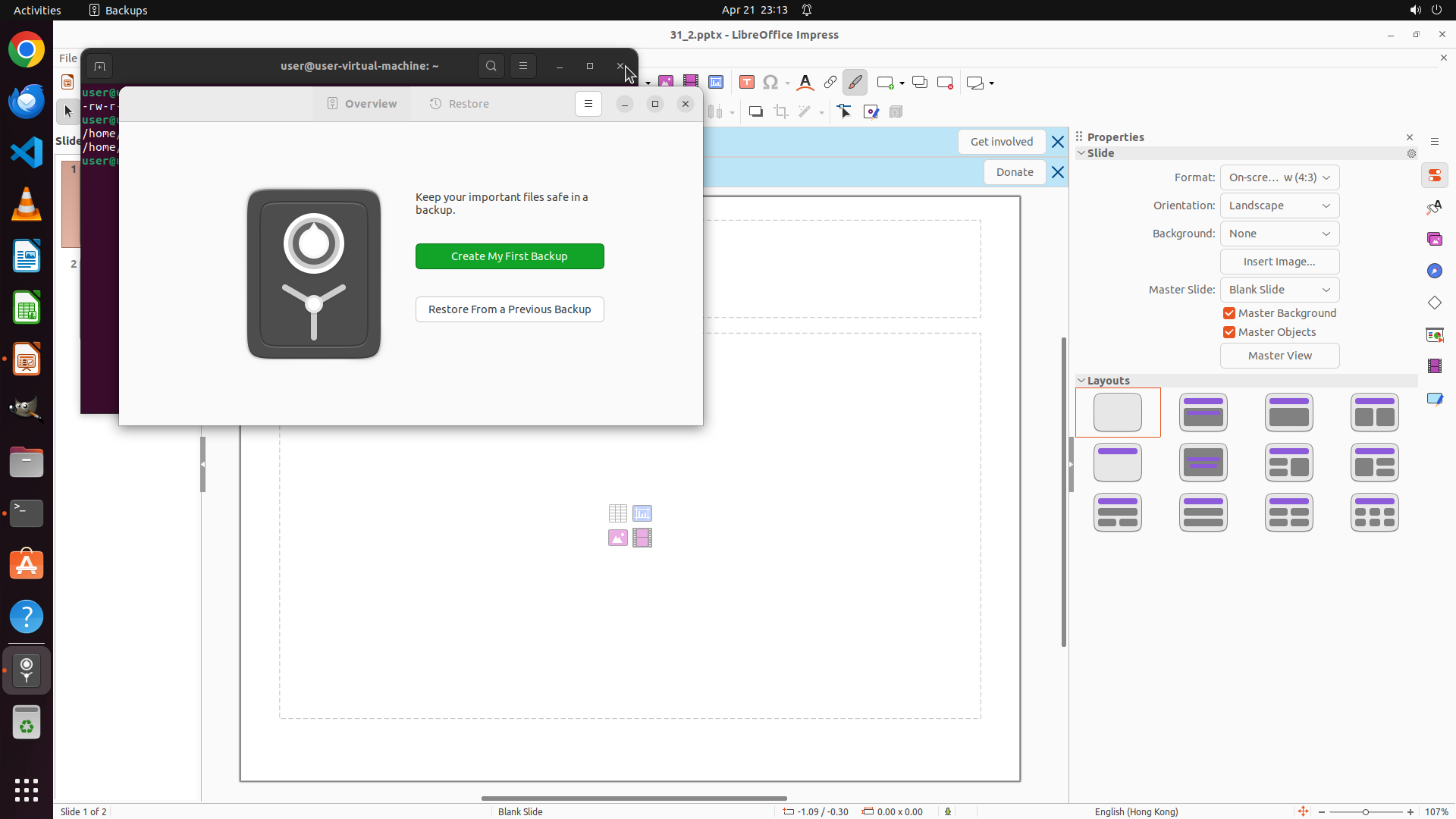Open the Navigator sidebar deck icon

pyautogui.click(x=1434, y=271)
